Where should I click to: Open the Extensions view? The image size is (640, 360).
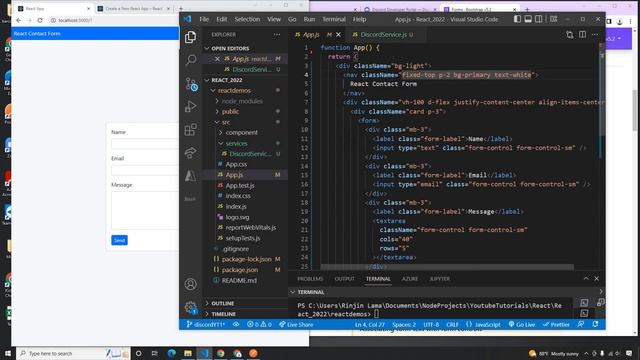[x=191, y=130]
